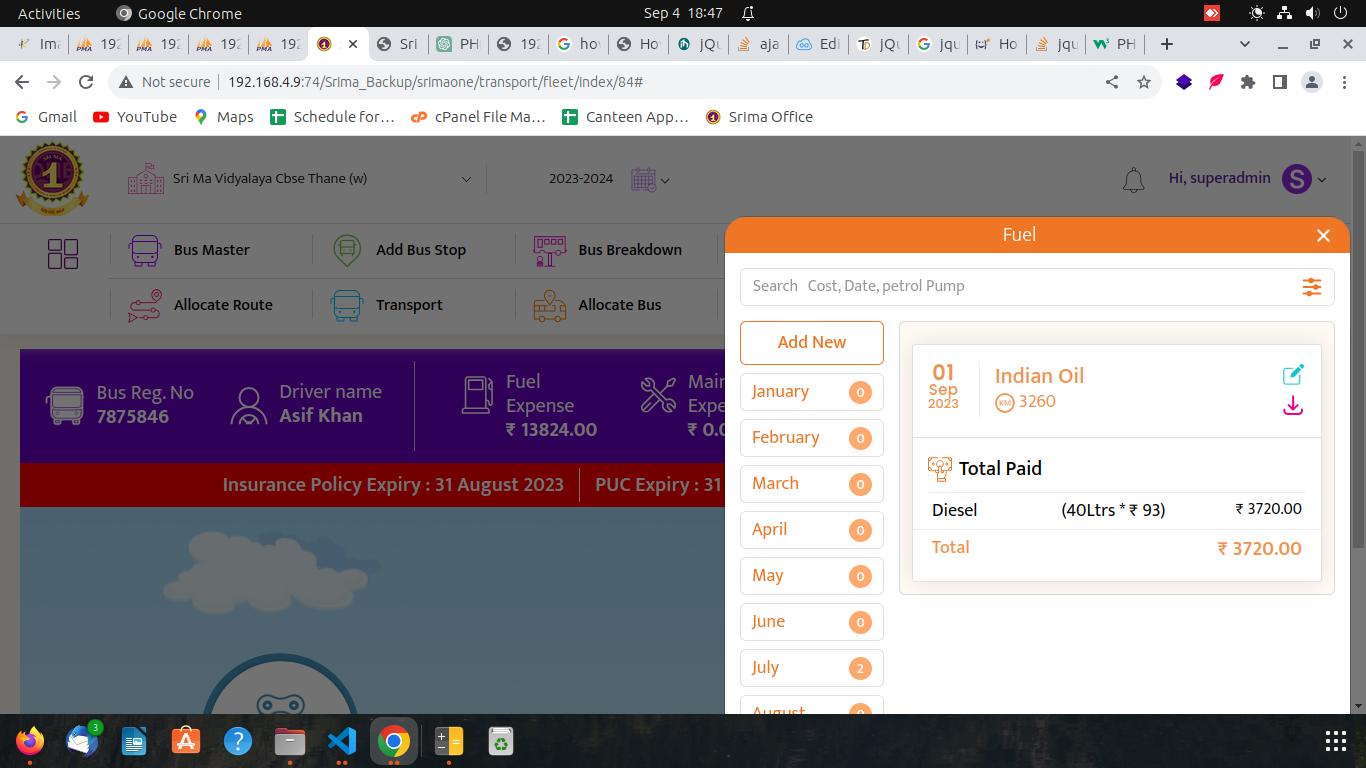This screenshot has width=1366, height=768.
Task: Click the address bar URL
Action: pyautogui.click(x=435, y=82)
